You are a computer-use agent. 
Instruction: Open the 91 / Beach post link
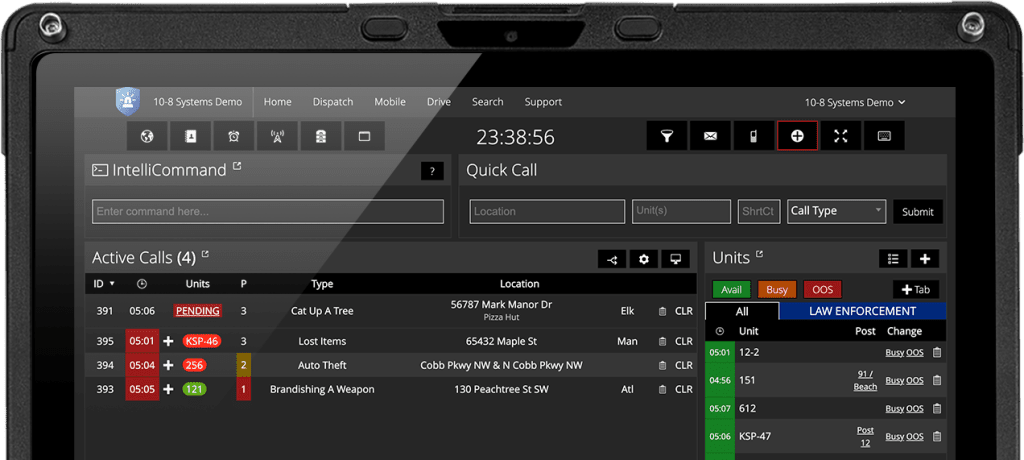click(865, 380)
